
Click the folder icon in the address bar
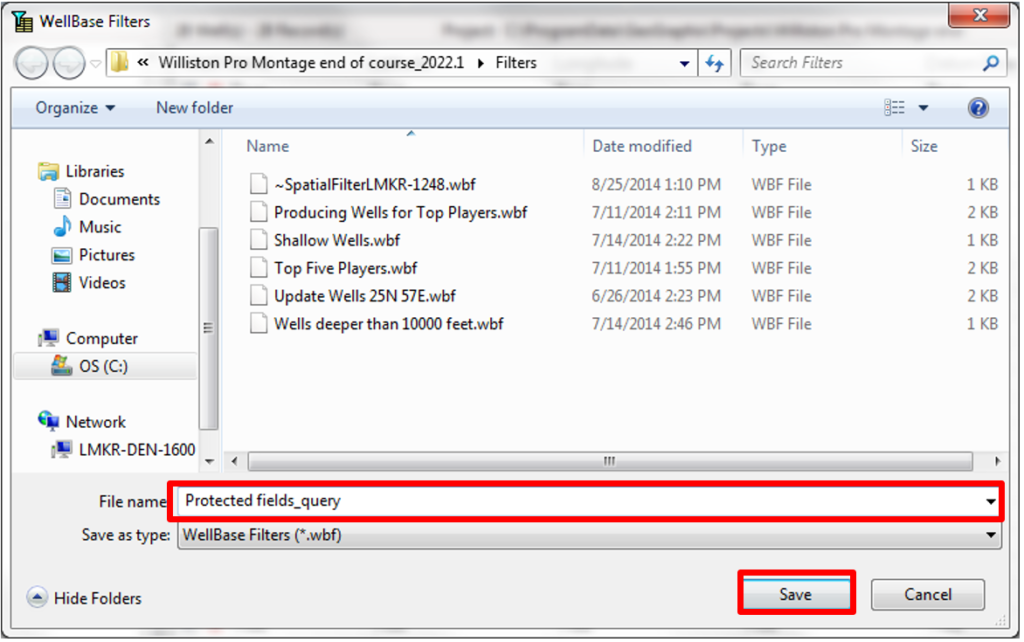(118, 62)
